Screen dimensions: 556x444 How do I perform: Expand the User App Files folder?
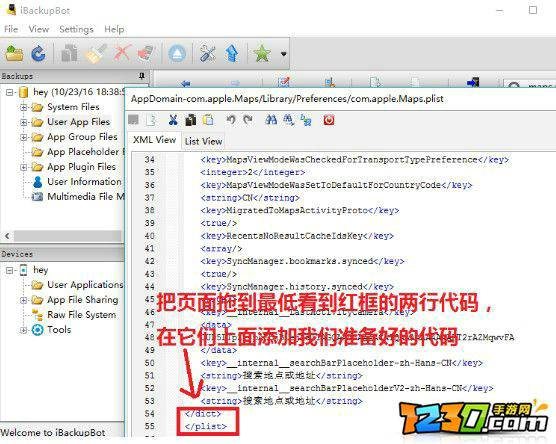[24, 122]
